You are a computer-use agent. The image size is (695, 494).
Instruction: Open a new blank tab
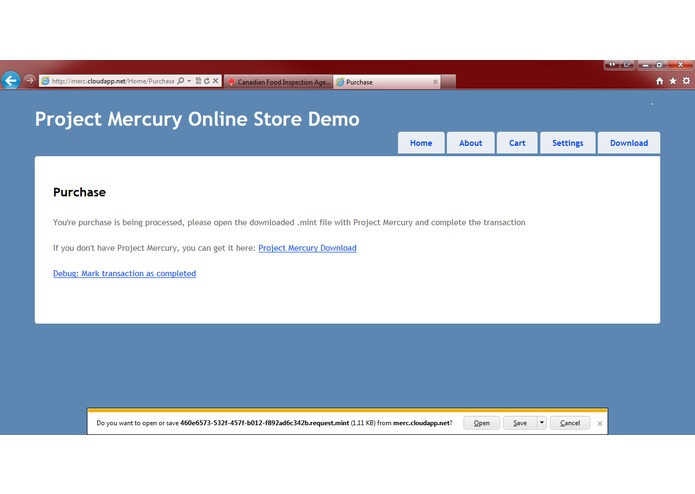tap(448, 82)
